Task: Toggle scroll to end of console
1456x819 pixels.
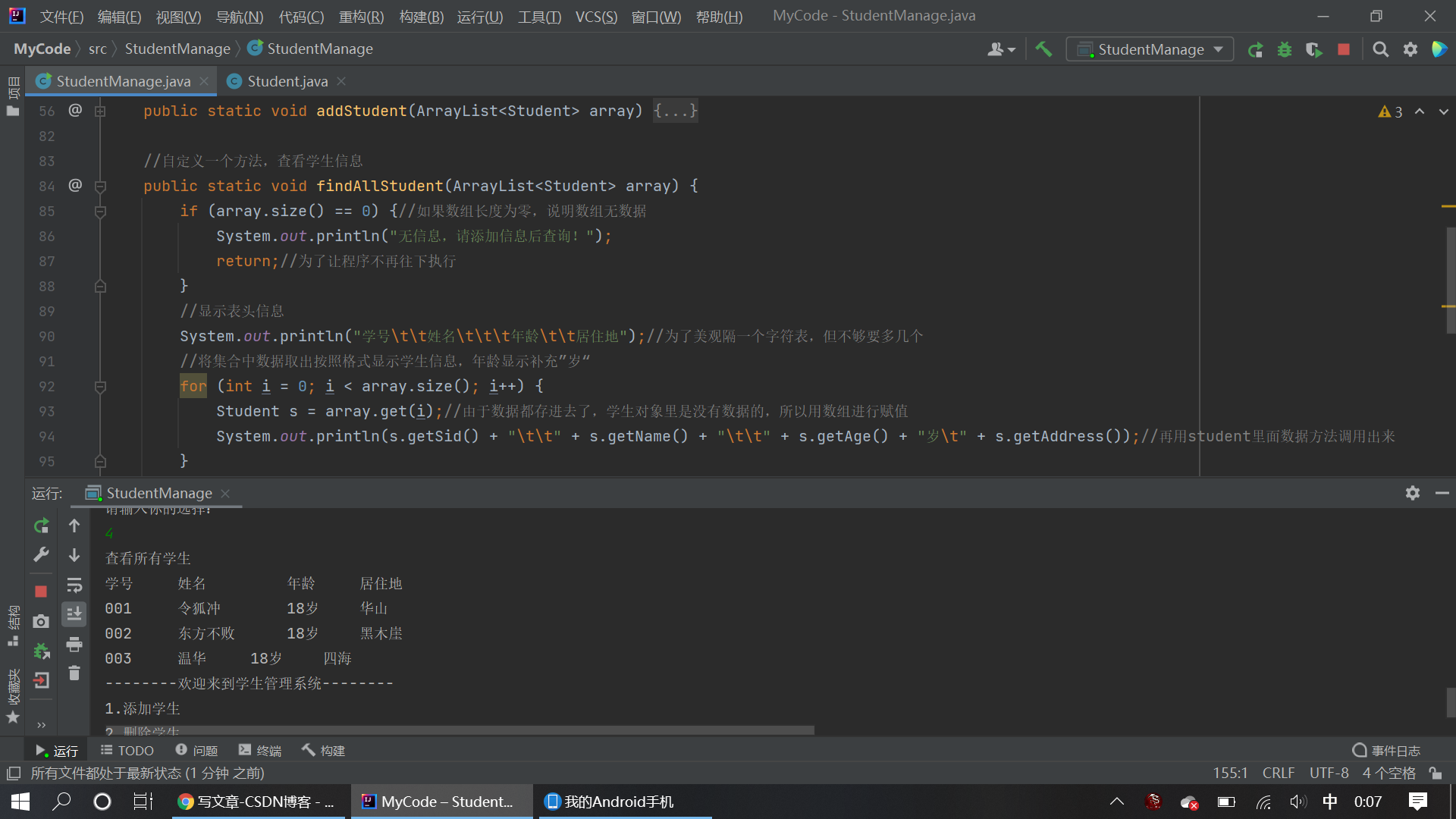Action: (x=74, y=613)
